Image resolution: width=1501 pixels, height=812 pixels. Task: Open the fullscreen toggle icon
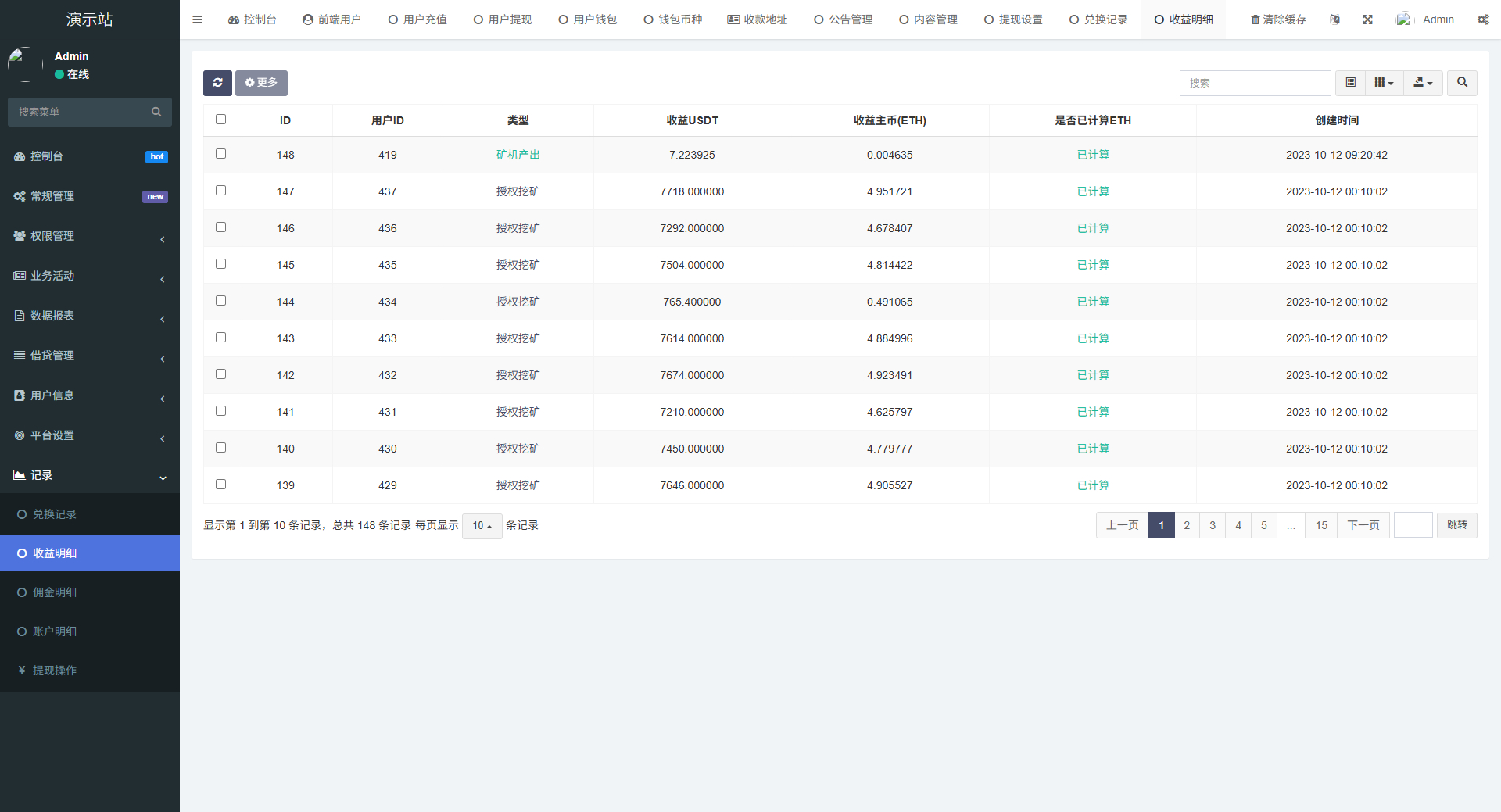click(1367, 20)
